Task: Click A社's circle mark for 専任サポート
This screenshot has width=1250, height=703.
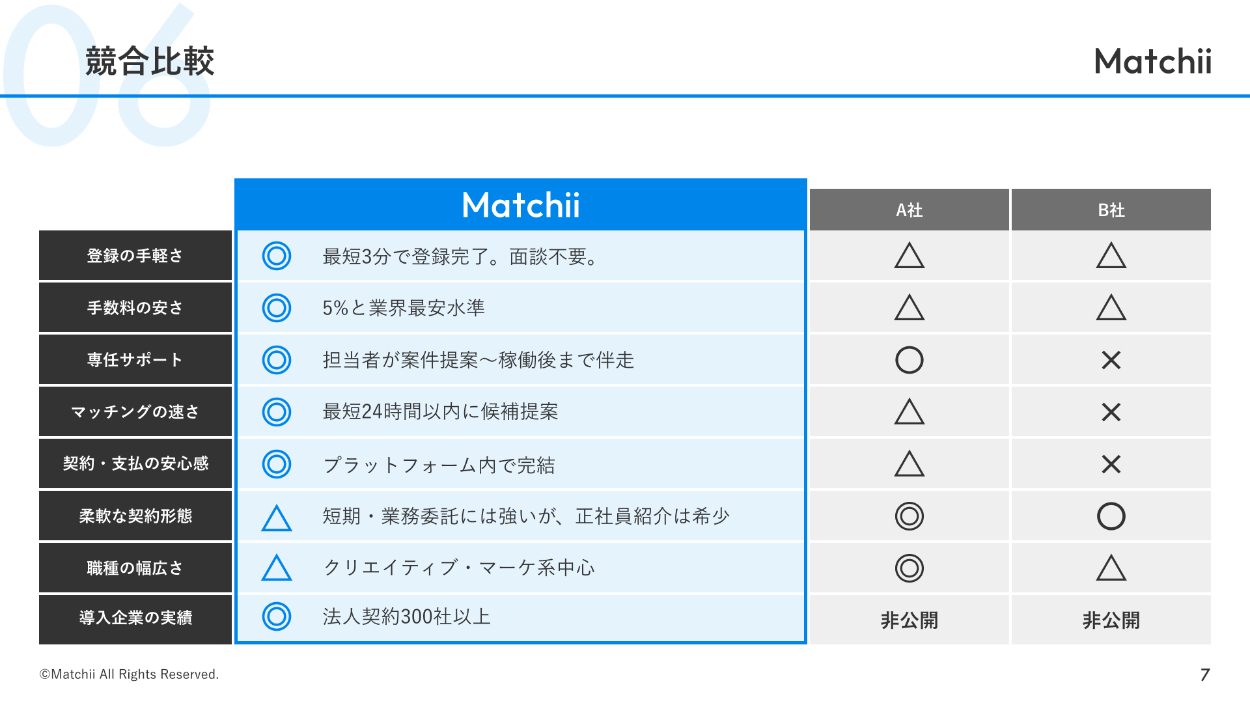Action: (909, 360)
